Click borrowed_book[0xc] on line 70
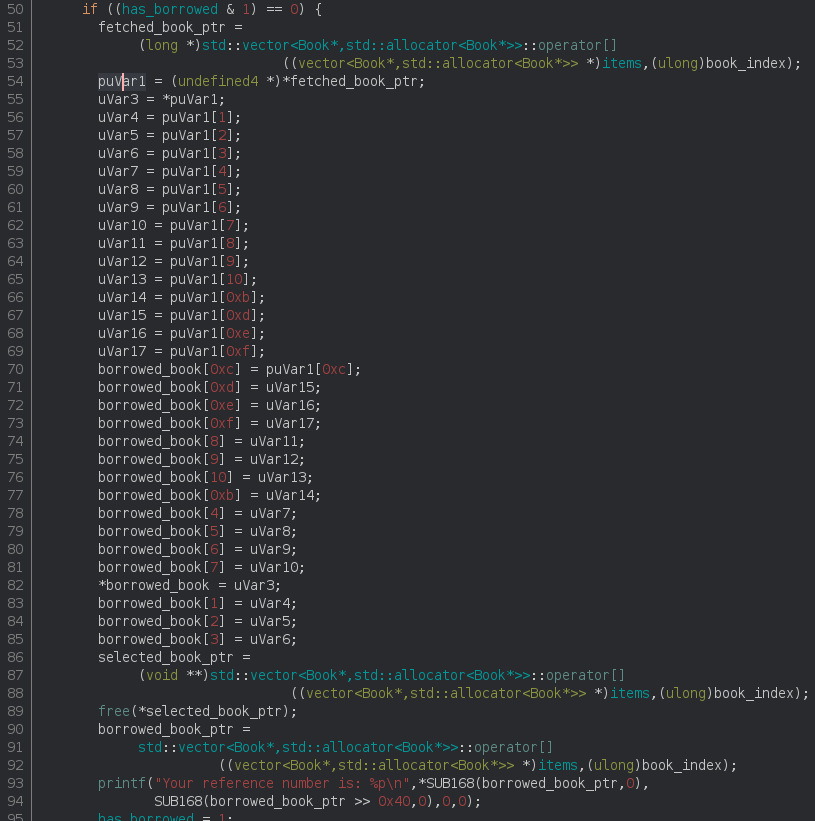Viewport: 815px width, 821px height. pos(170,369)
